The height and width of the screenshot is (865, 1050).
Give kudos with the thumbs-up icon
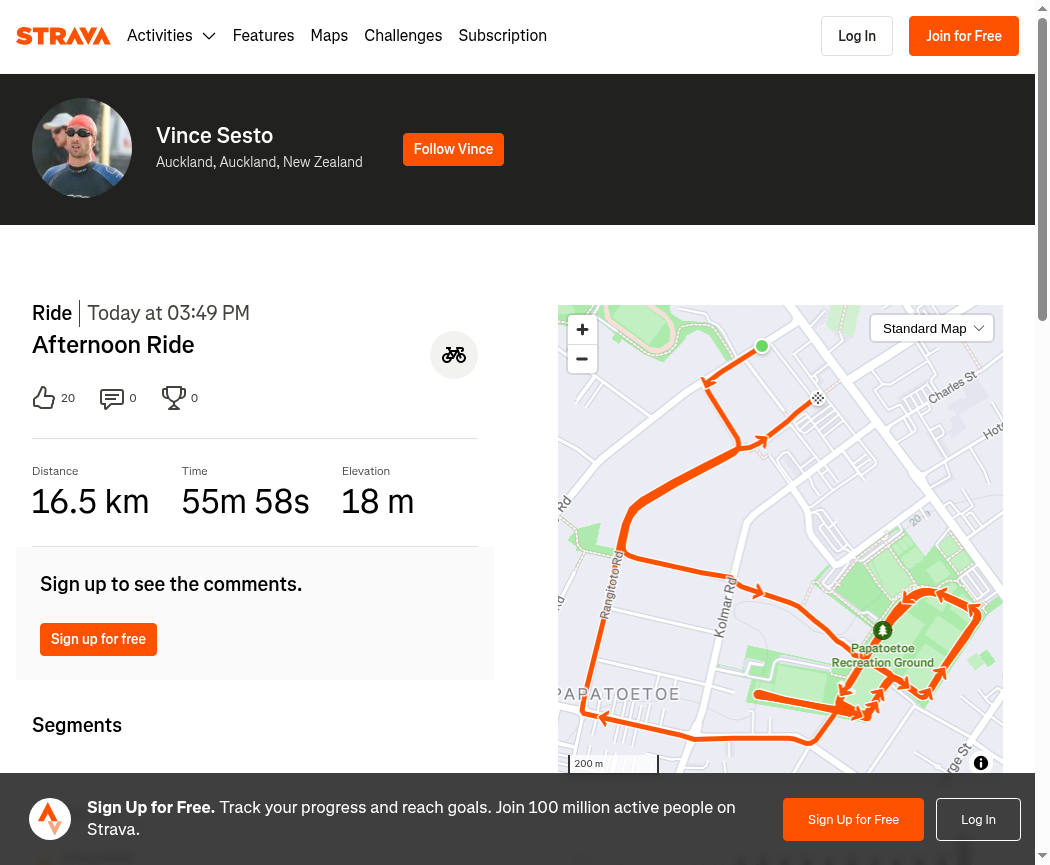[44, 398]
